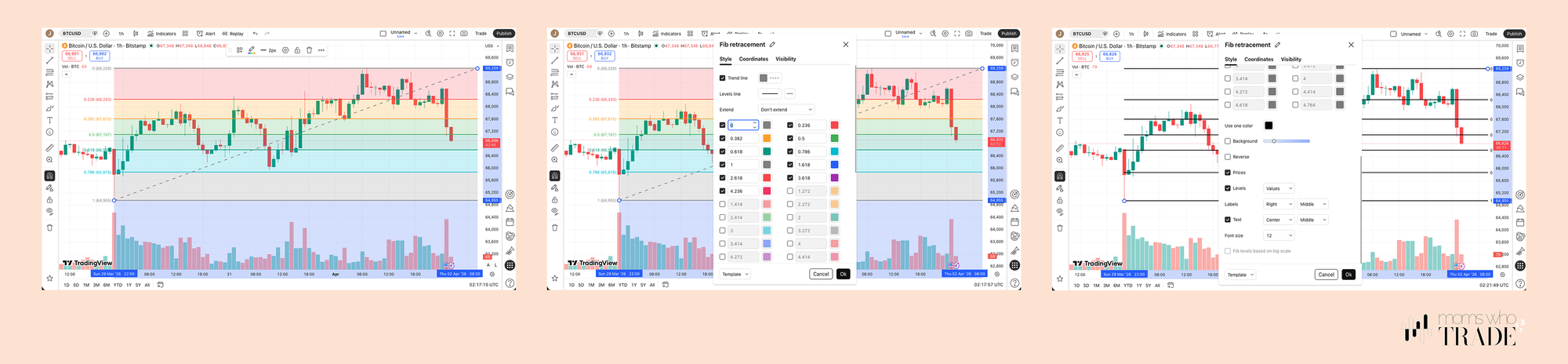This screenshot has width=1568, height=364.
Task: Open the Visibility tab in the right dialog
Action: (1290, 59)
